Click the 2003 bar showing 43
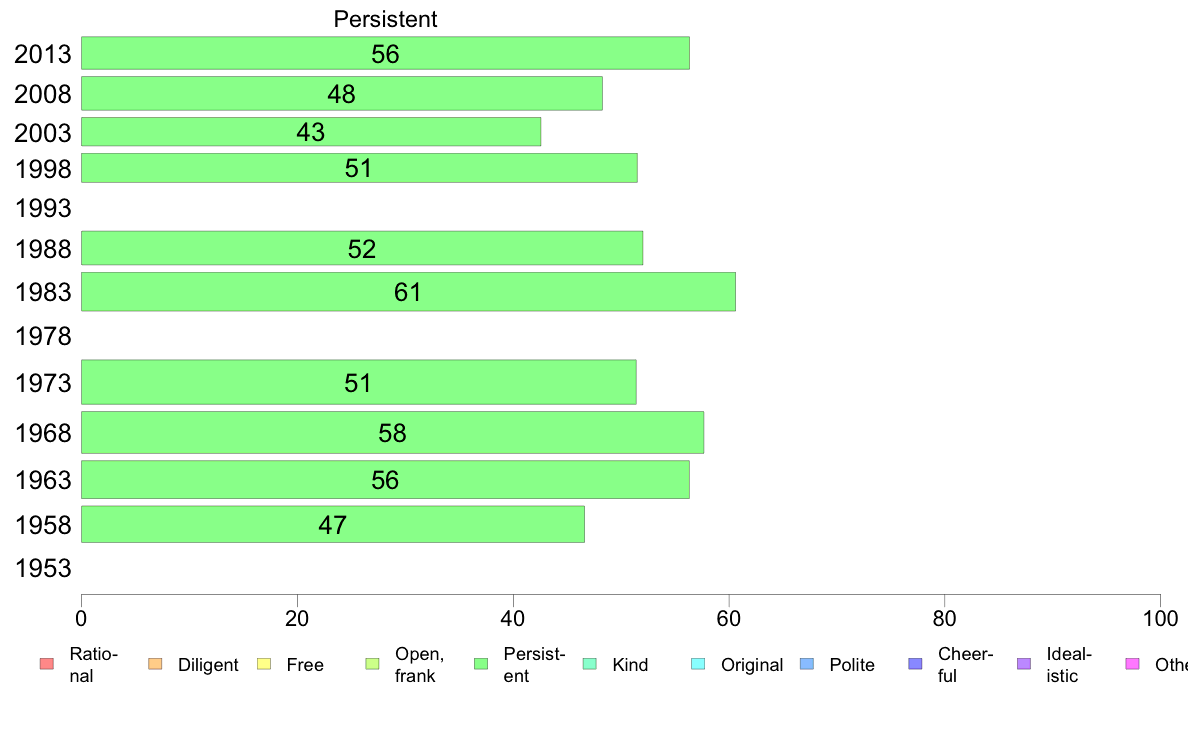This screenshot has width=1188, height=736. 311,132
